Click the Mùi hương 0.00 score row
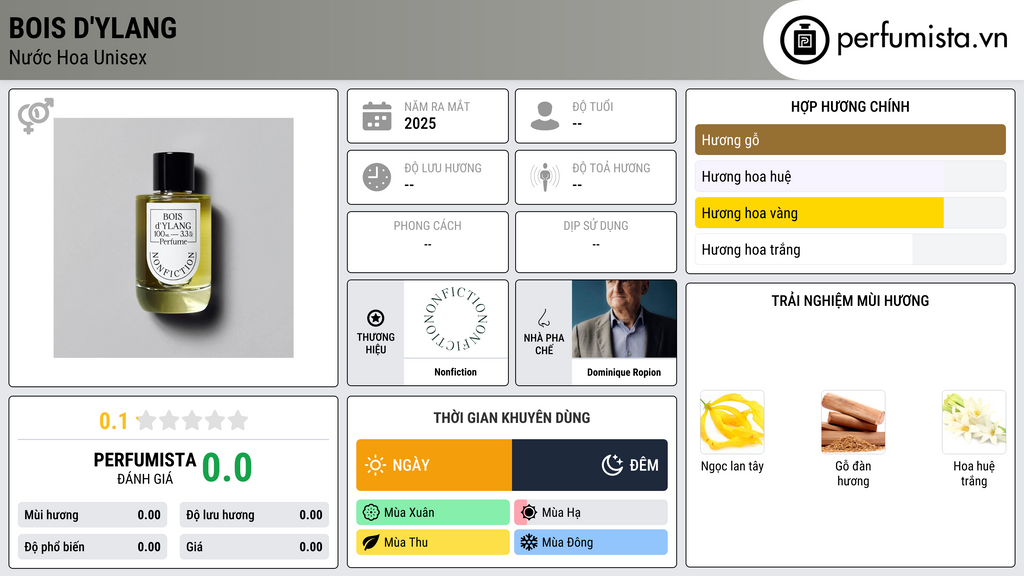This screenshot has width=1024, height=576. point(92,515)
